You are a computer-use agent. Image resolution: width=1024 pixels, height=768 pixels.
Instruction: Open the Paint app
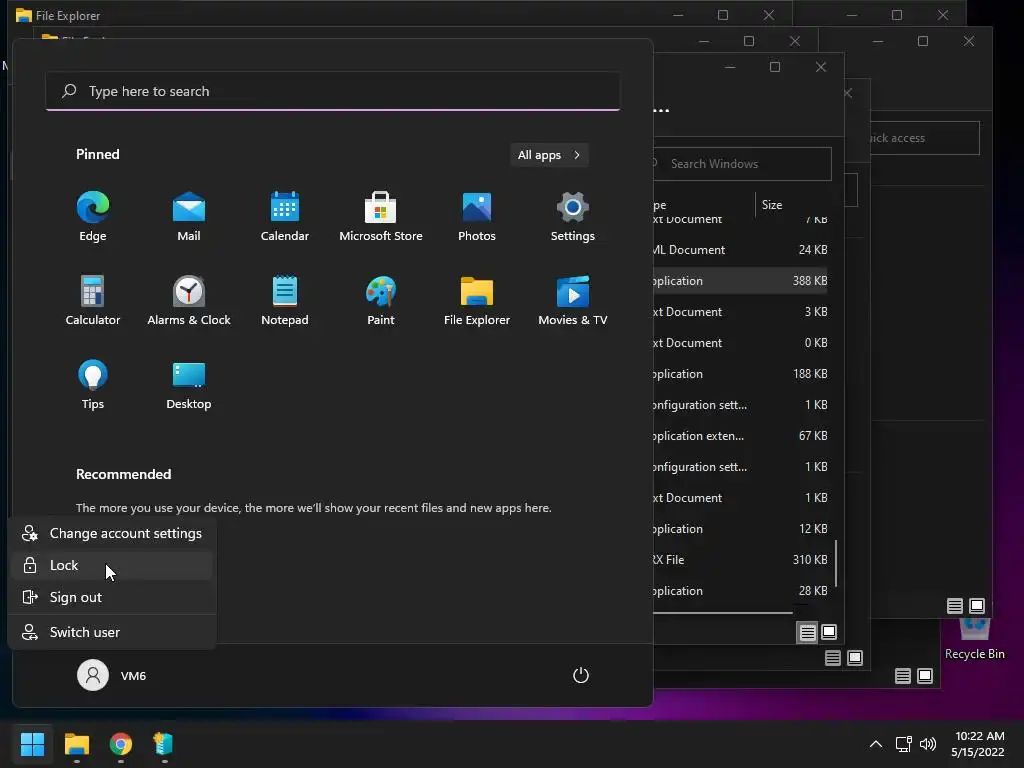[x=381, y=300]
